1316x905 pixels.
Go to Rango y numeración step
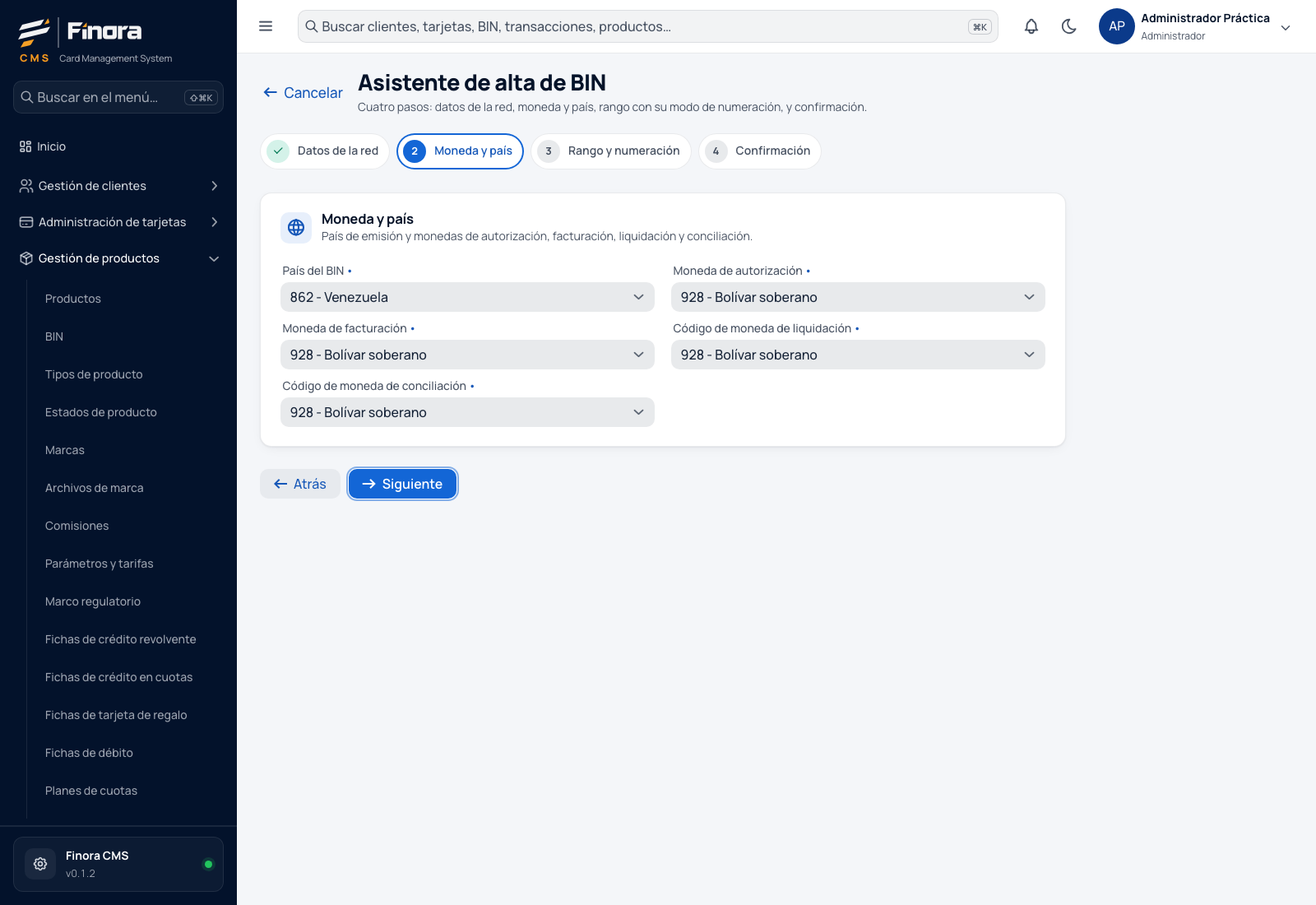(x=611, y=151)
